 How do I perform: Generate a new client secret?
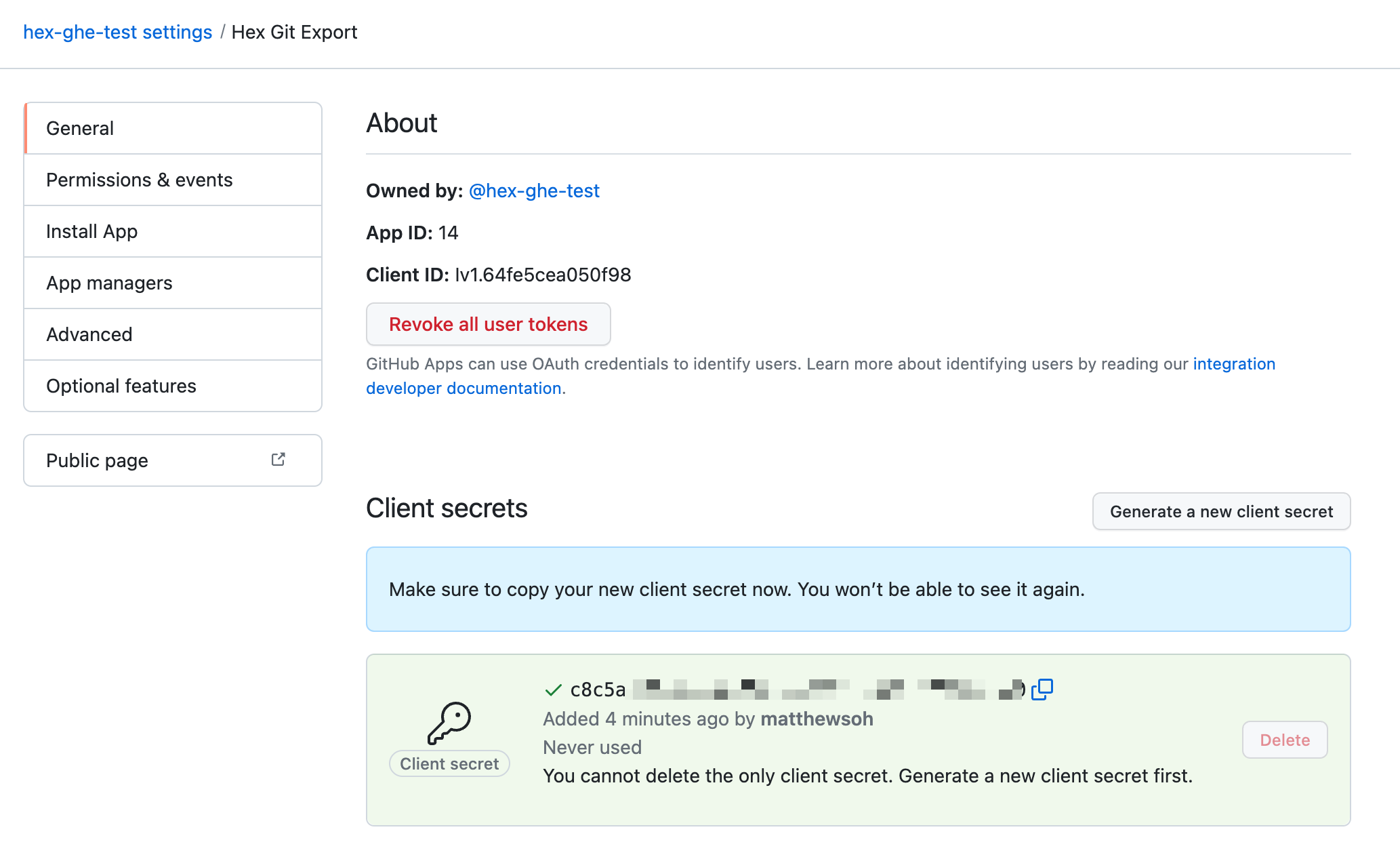click(1221, 511)
